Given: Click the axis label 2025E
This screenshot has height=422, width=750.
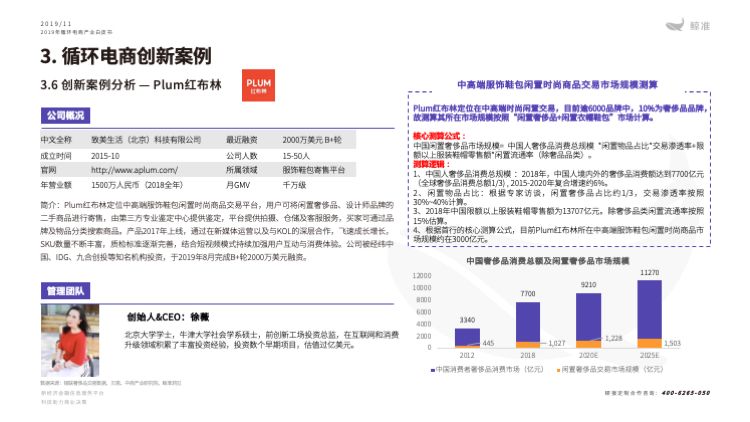Looking at the screenshot, I should [x=650, y=355].
